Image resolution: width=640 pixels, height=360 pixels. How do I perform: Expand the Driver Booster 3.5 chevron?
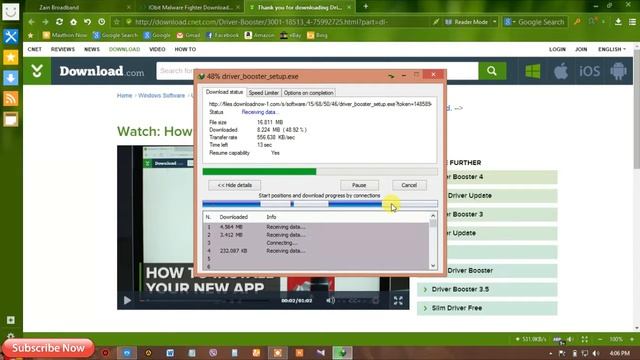coord(425,289)
